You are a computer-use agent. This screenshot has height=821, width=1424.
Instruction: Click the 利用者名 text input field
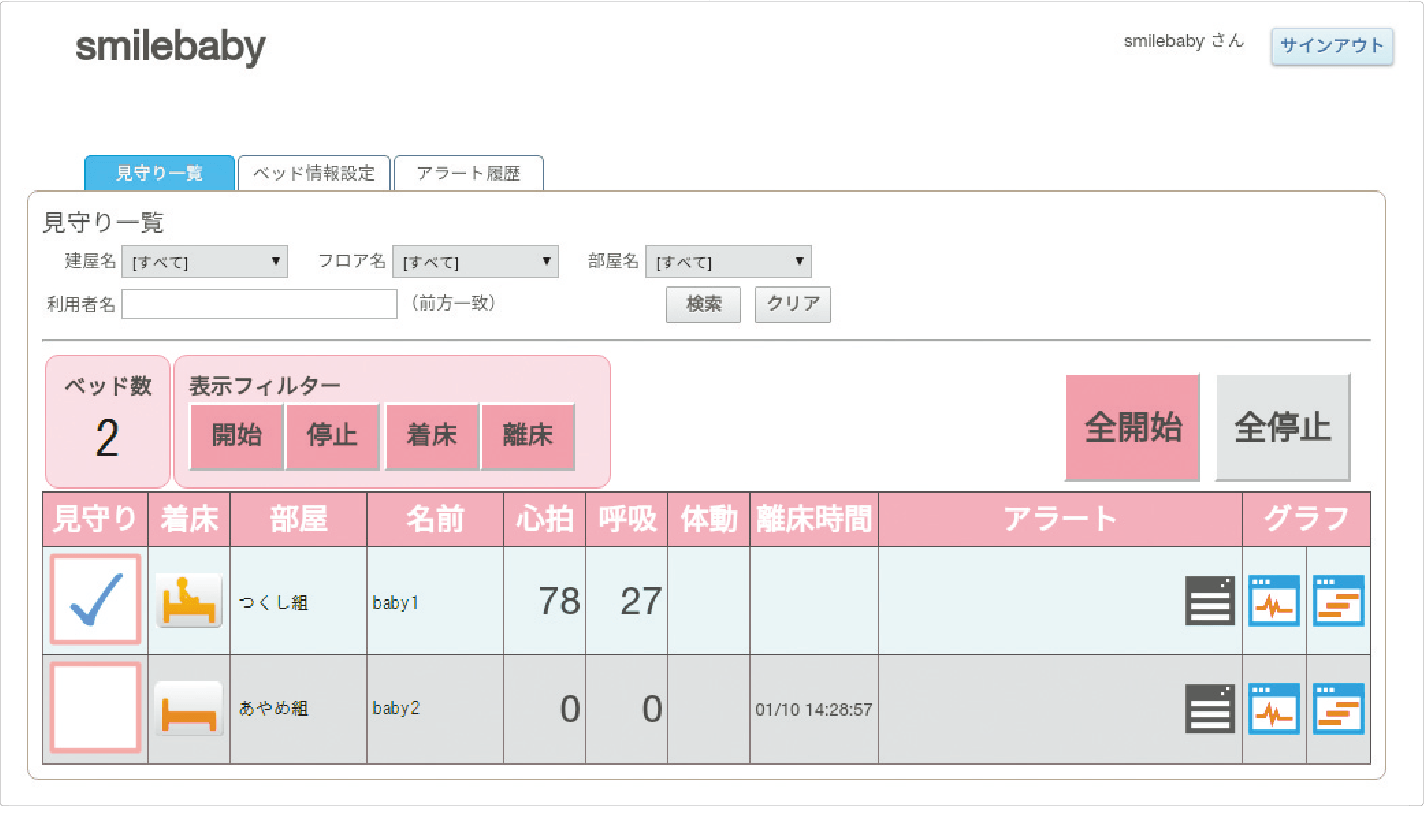point(260,304)
